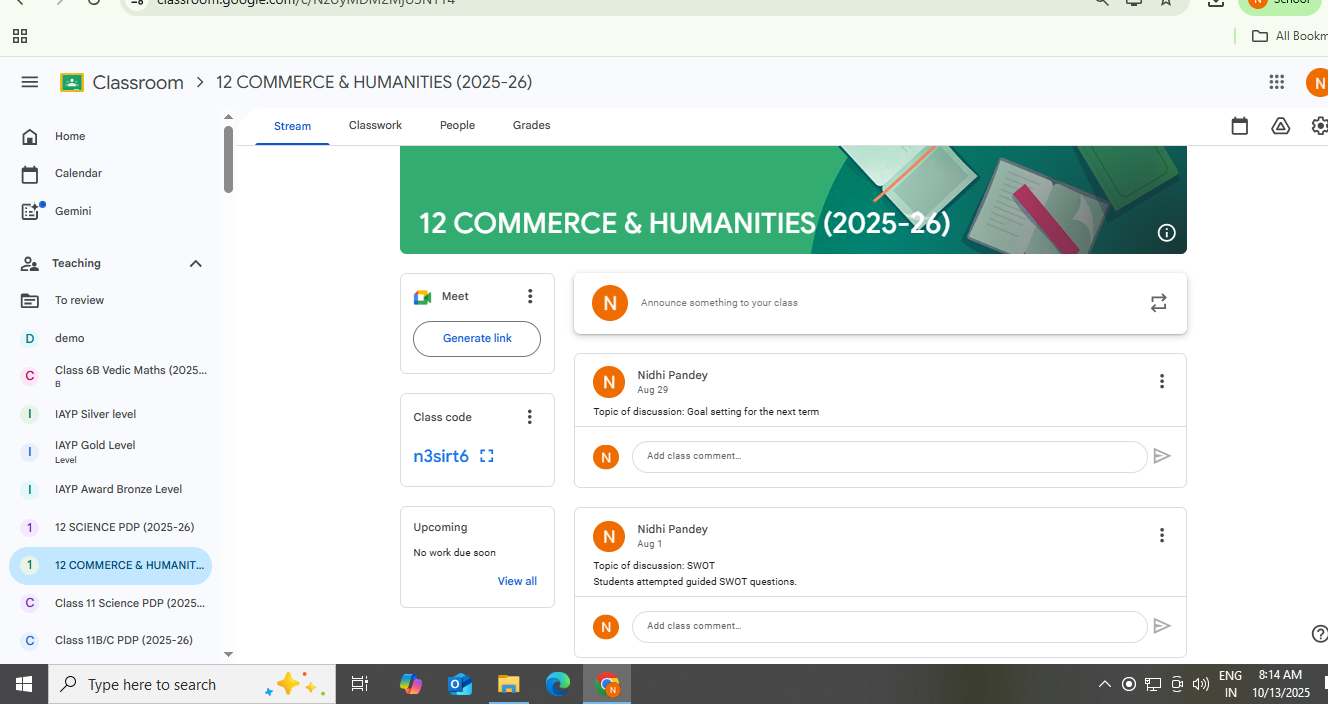Open the class Drive folder icon
The image size is (1328, 704).
1280,126
